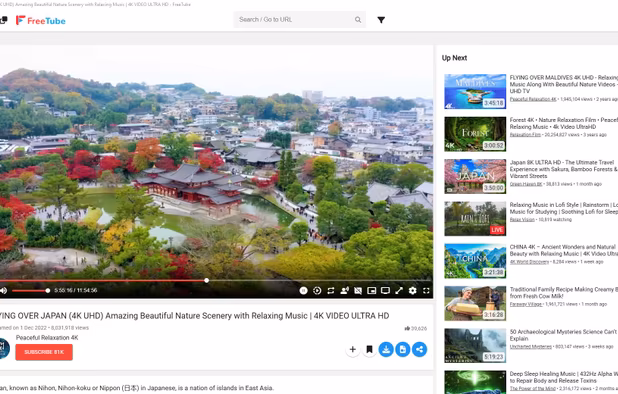Visit the 4K World Discovery channel link
The image size is (618, 394).
[529, 262]
